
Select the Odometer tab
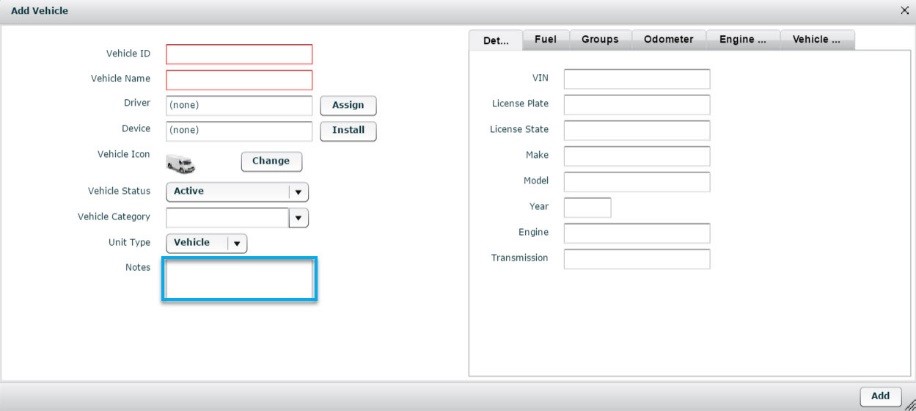pos(668,39)
